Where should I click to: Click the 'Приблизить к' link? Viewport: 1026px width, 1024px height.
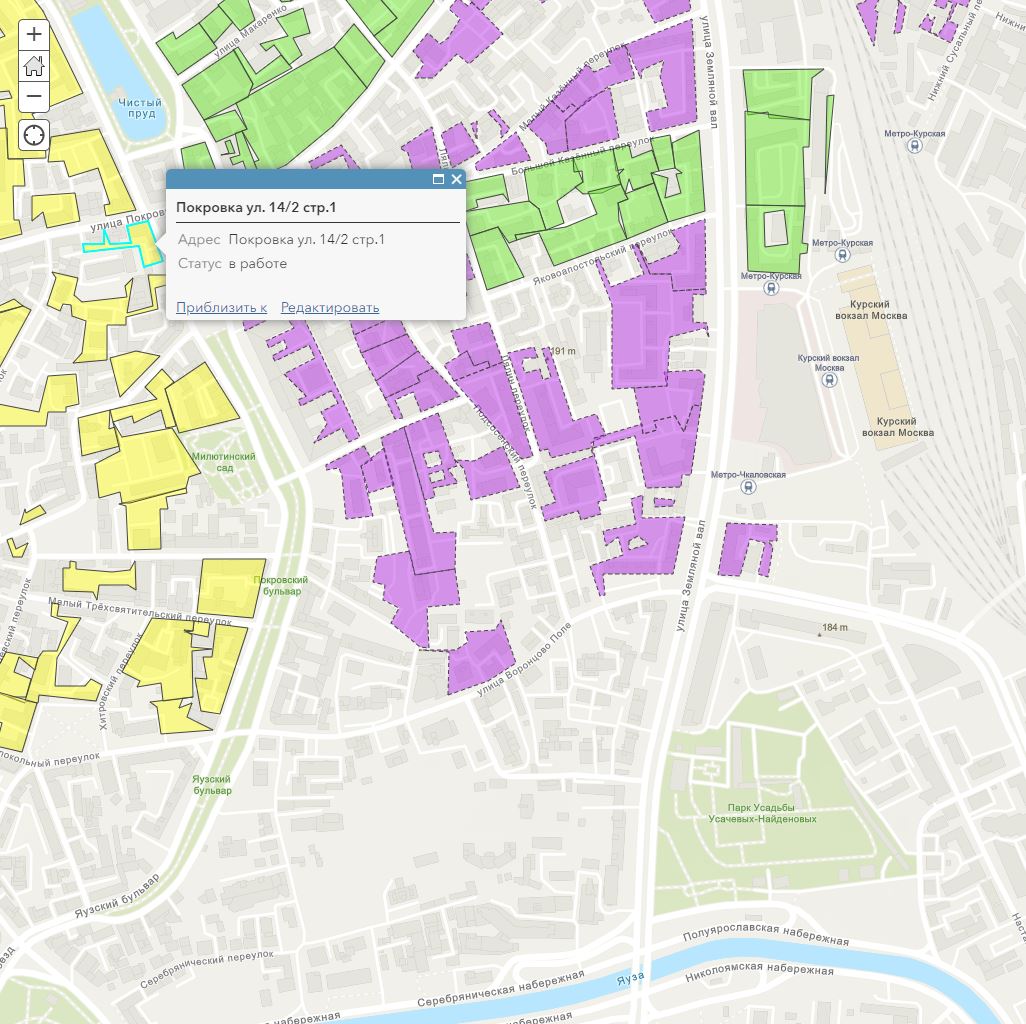221,307
